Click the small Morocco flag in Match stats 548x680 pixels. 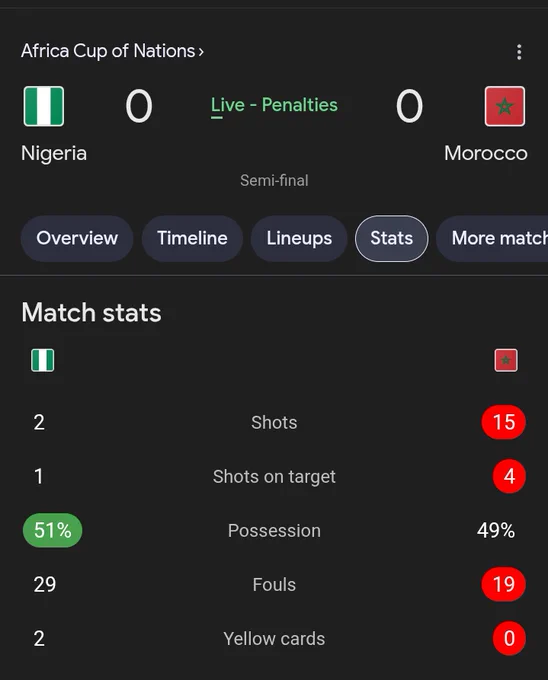506,360
